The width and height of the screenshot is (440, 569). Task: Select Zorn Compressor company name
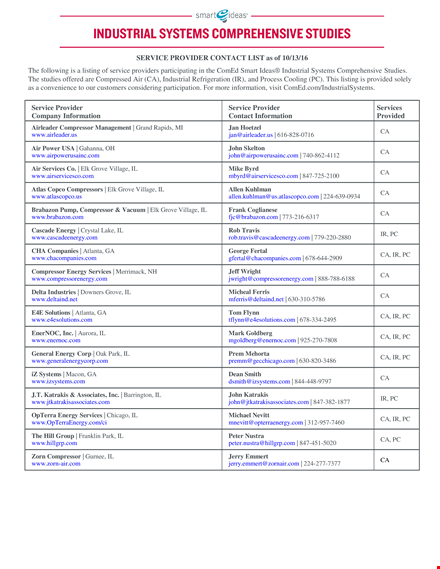(56, 457)
